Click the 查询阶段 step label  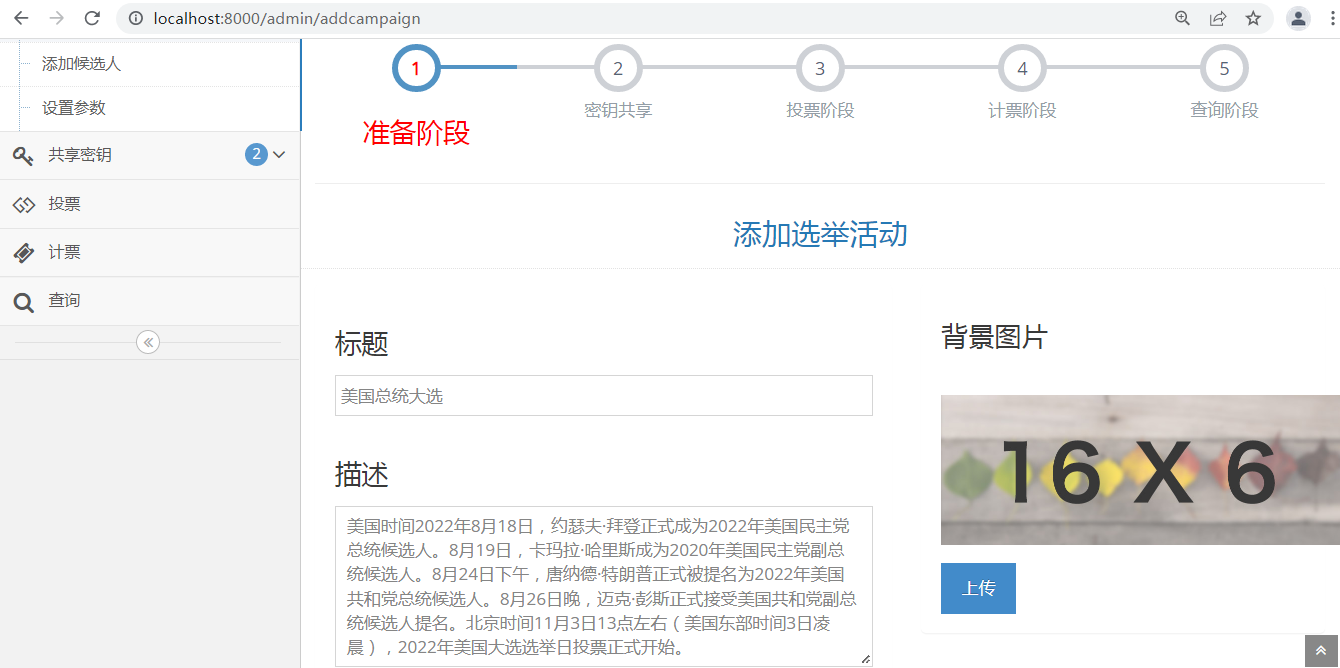(1224, 111)
